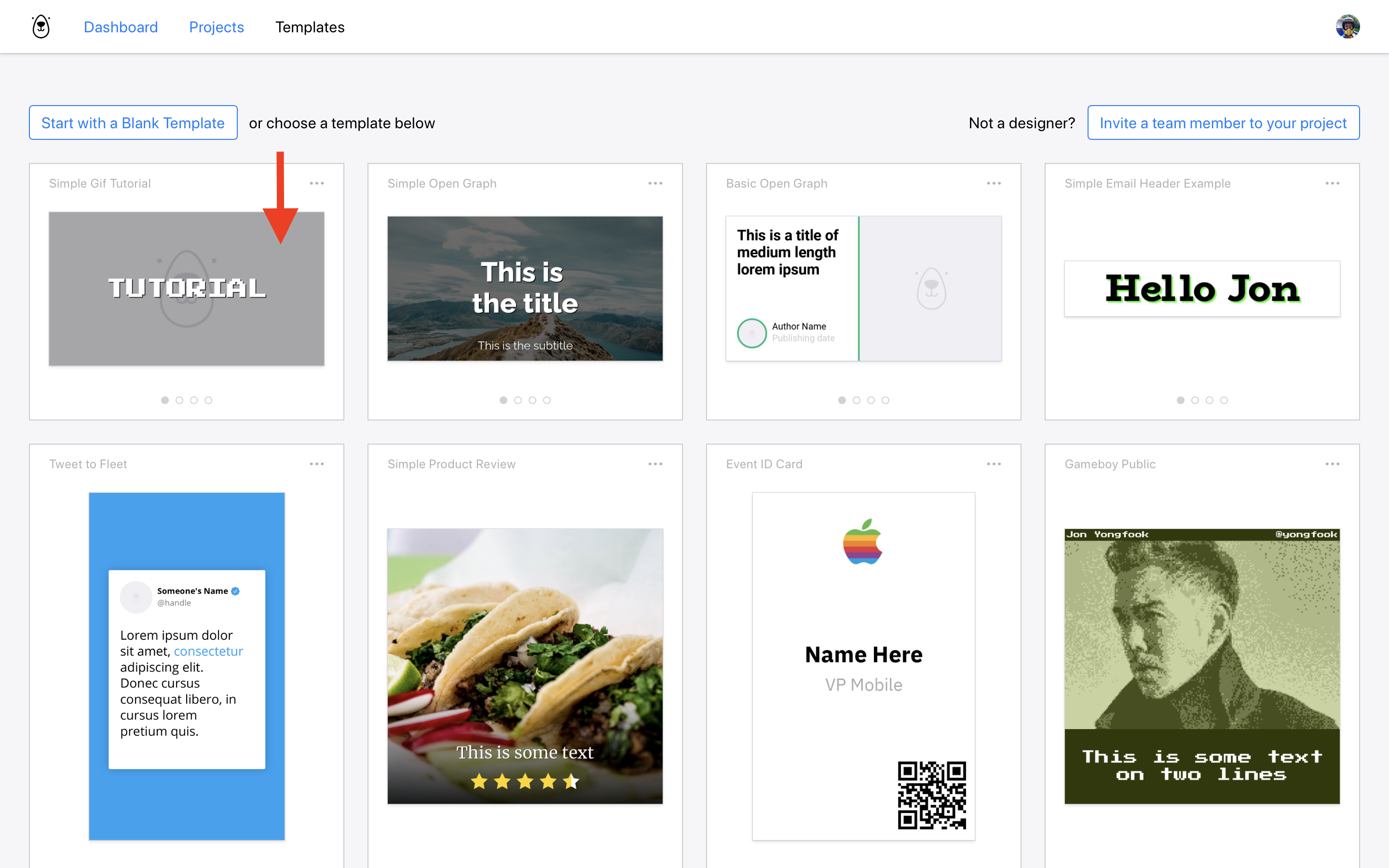Screen dimensions: 1389x868
Task: Go to the Dashboard tab
Action: [x=121, y=27]
